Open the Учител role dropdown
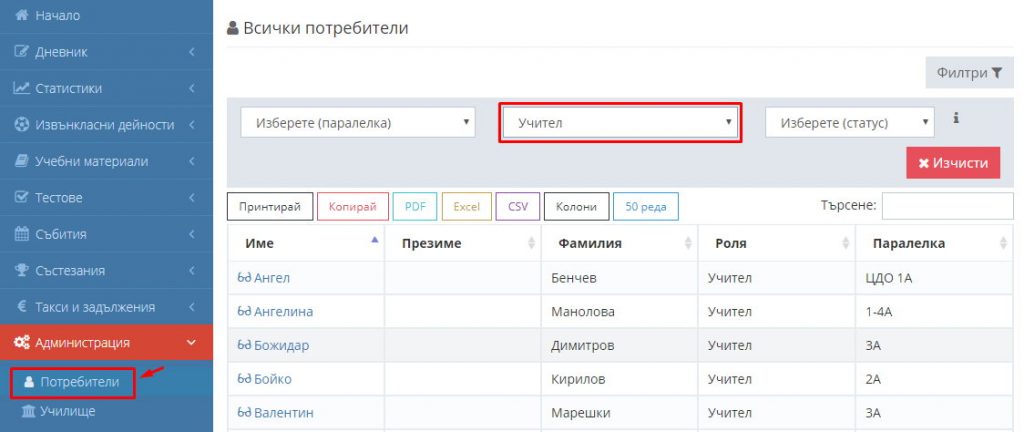1024x432 pixels. click(x=620, y=123)
